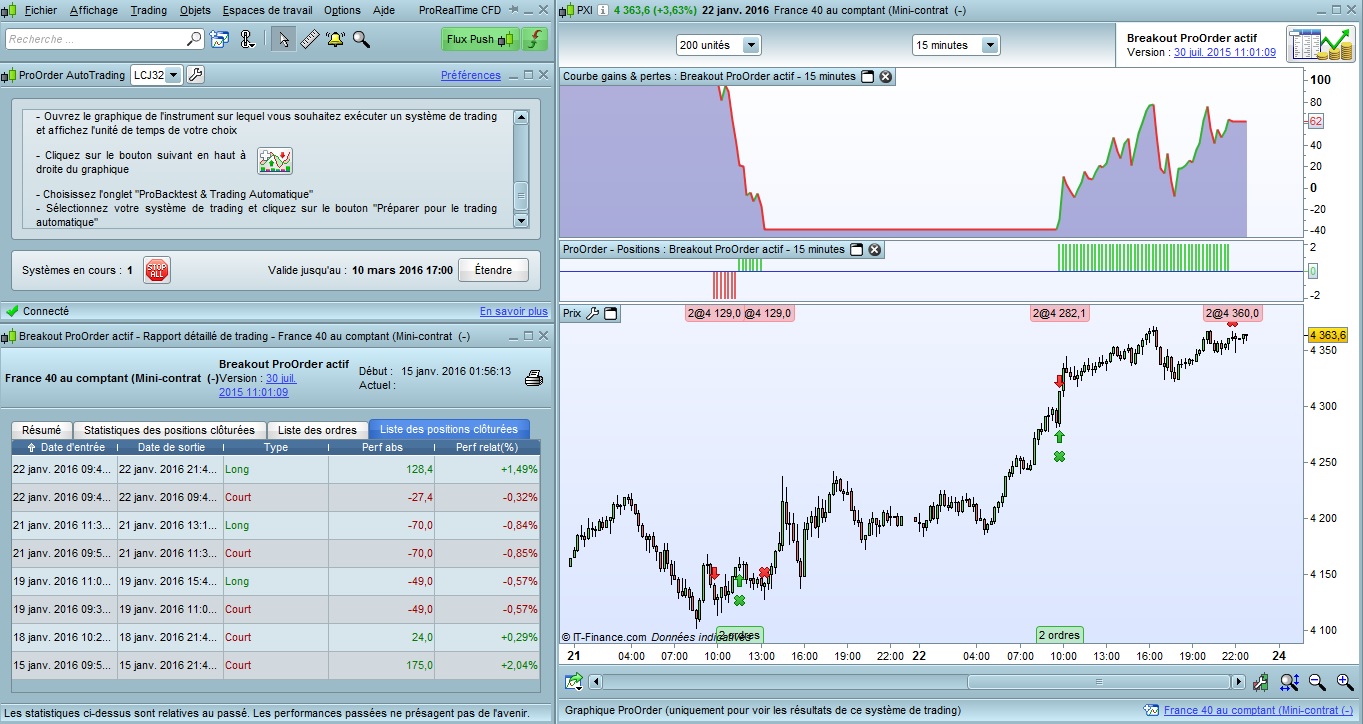This screenshot has width=1363, height=724.
Task: Open the 200 unités dropdown
Action: [x=751, y=45]
